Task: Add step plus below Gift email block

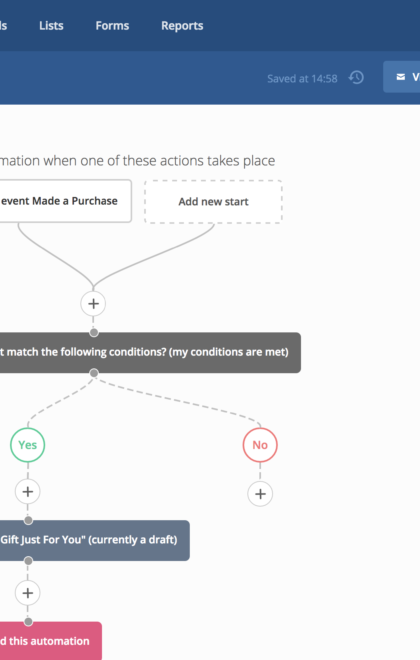Action: [28, 593]
